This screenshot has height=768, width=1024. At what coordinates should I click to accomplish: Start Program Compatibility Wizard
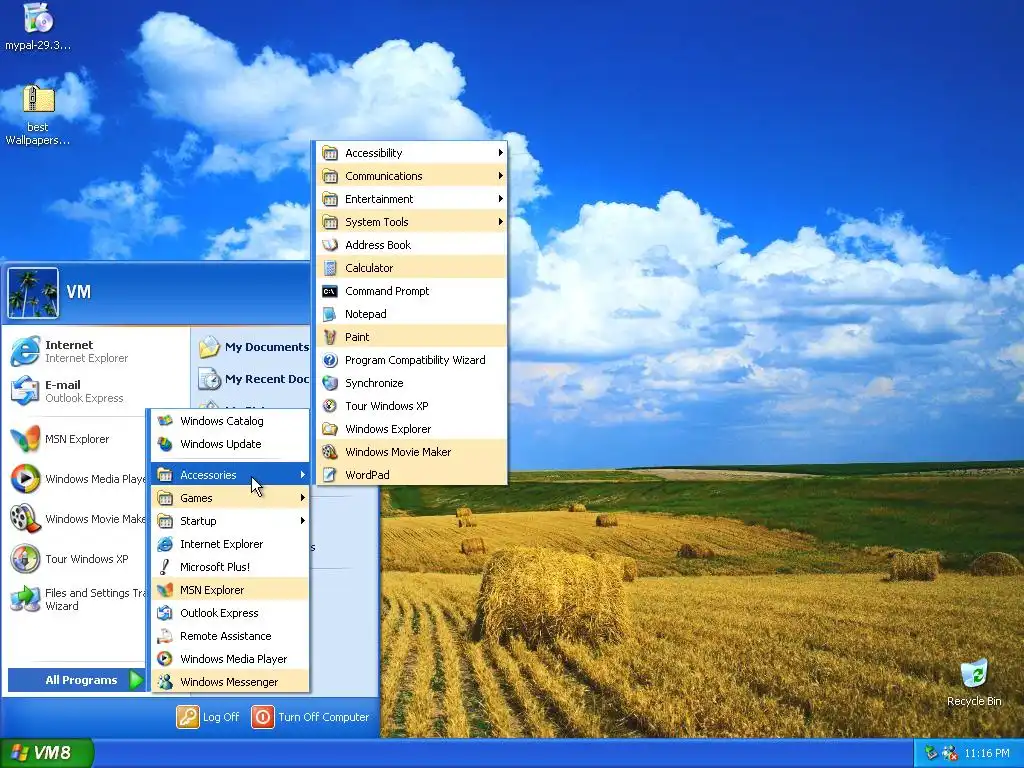tap(412, 360)
